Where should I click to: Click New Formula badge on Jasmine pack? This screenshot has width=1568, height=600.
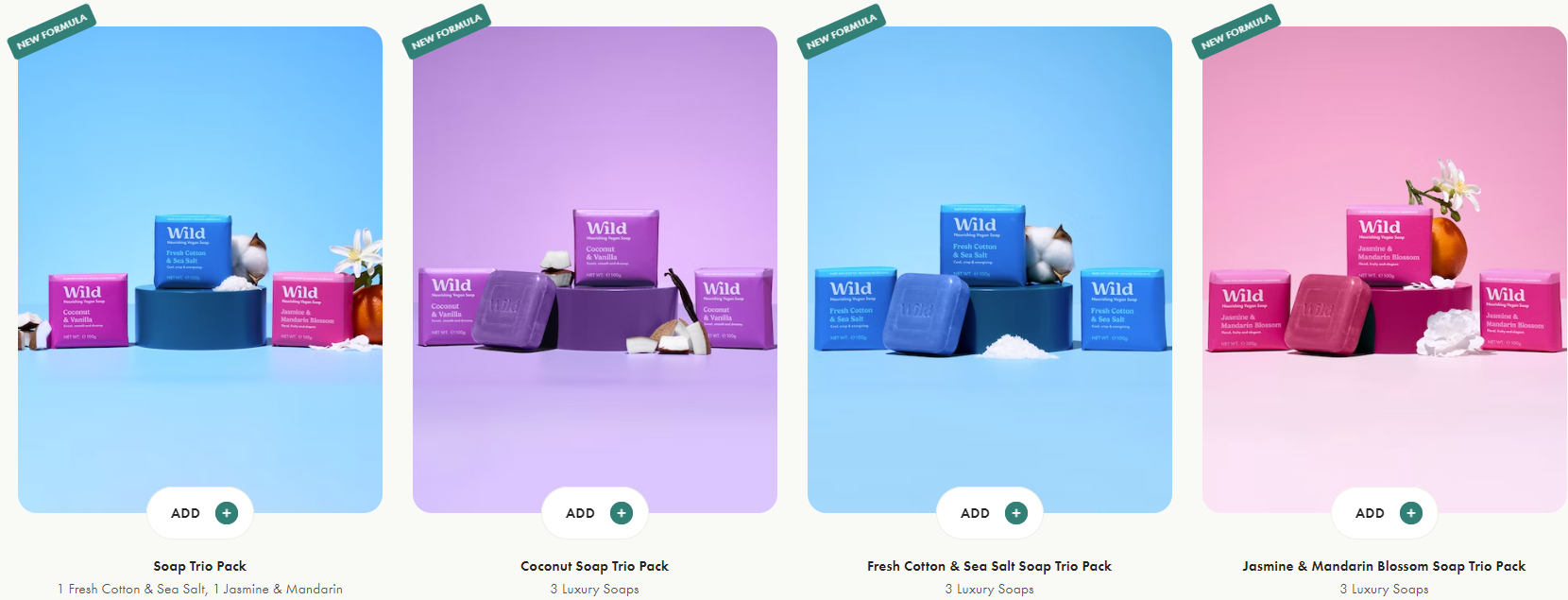[1236, 32]
